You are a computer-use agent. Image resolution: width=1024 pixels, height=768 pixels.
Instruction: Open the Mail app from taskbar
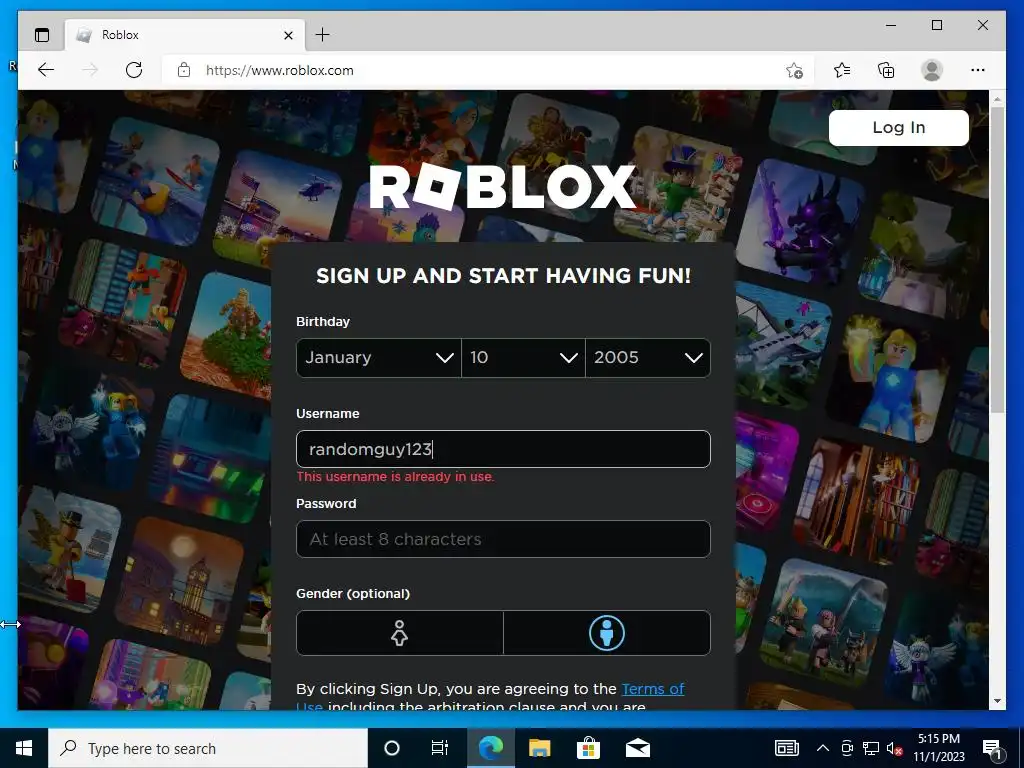pyautogui.click(x=637, y=748)
